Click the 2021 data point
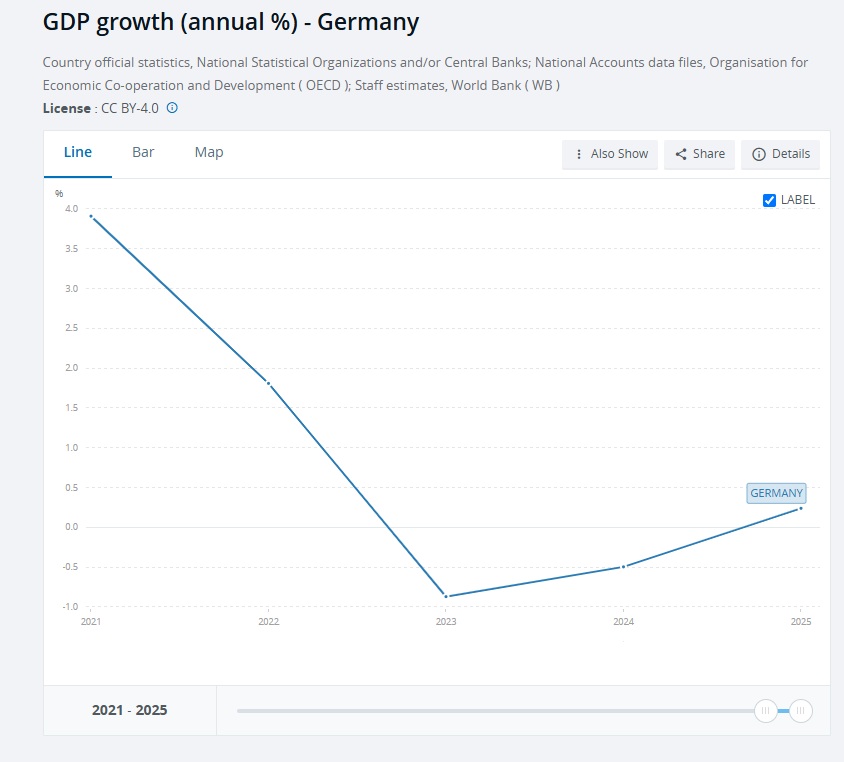844x762 pixels. point(91,216)
